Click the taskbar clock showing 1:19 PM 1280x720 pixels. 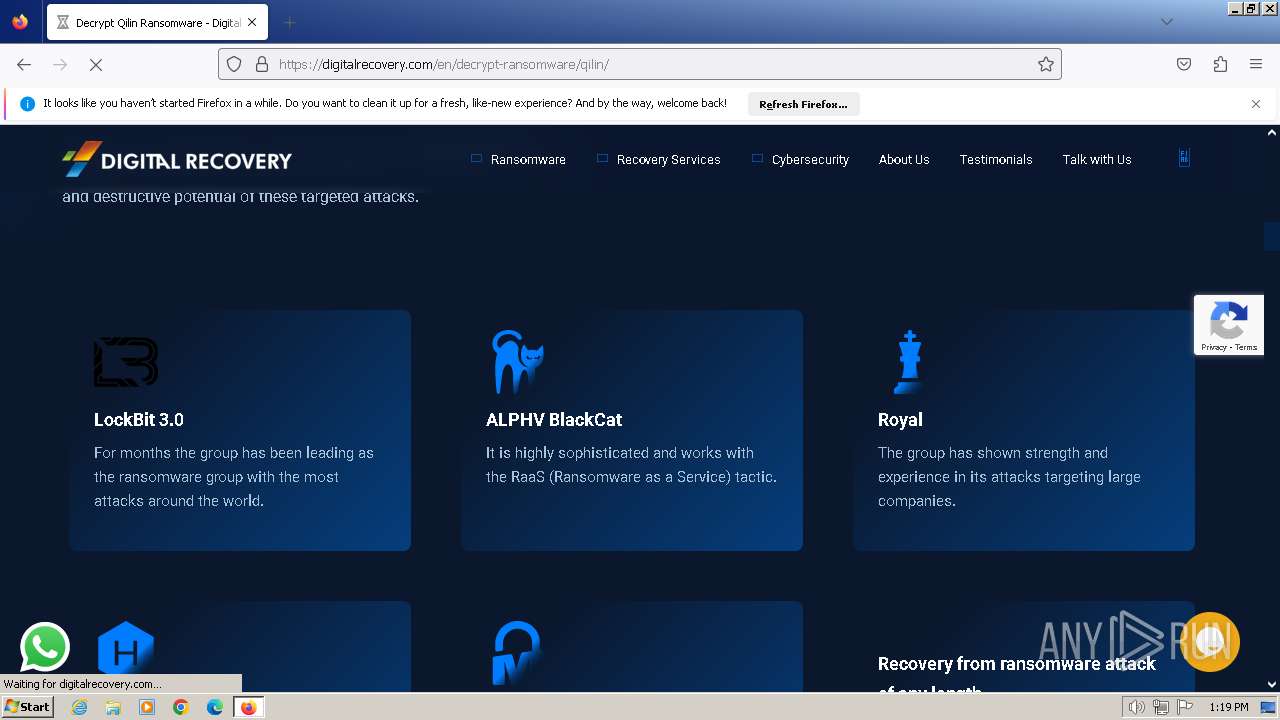point(1228,707)
